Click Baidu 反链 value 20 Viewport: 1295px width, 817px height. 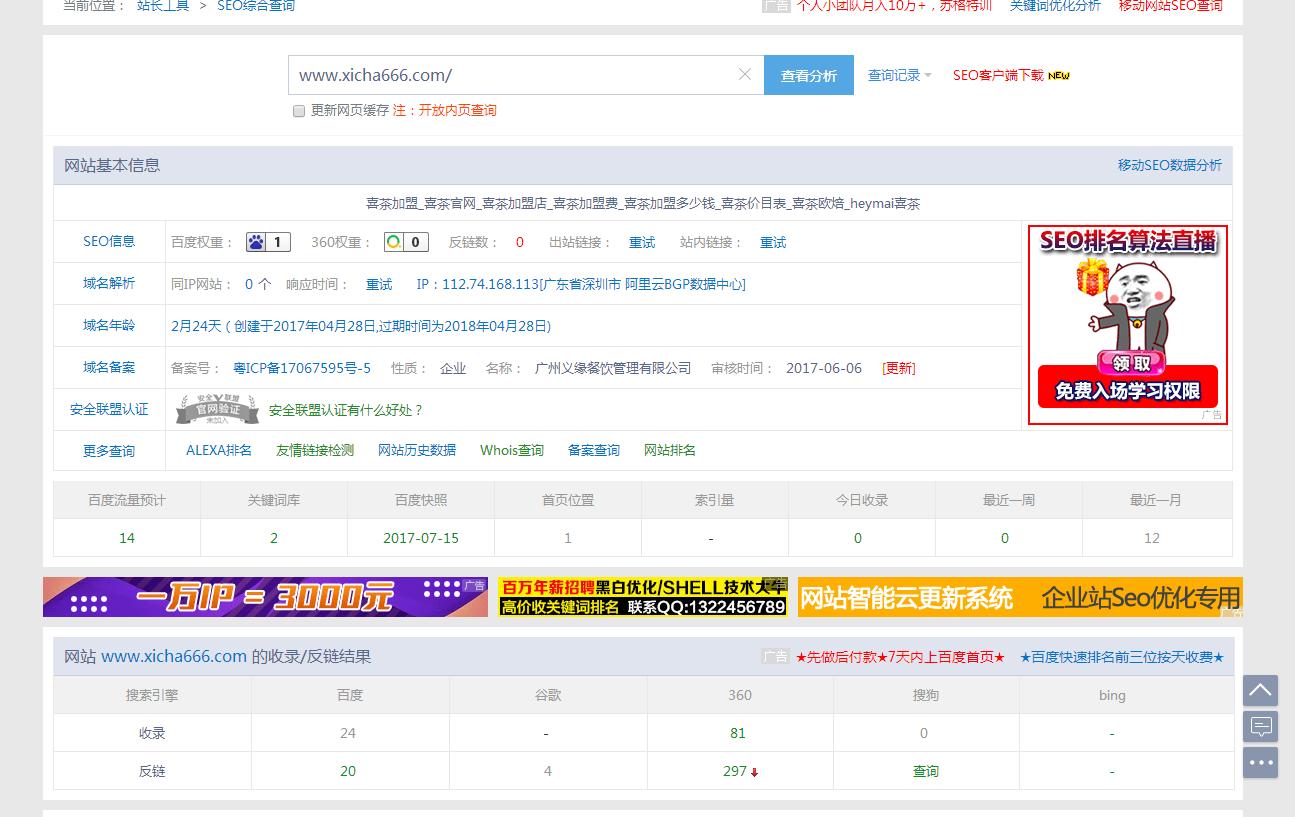tap(348, 771)
